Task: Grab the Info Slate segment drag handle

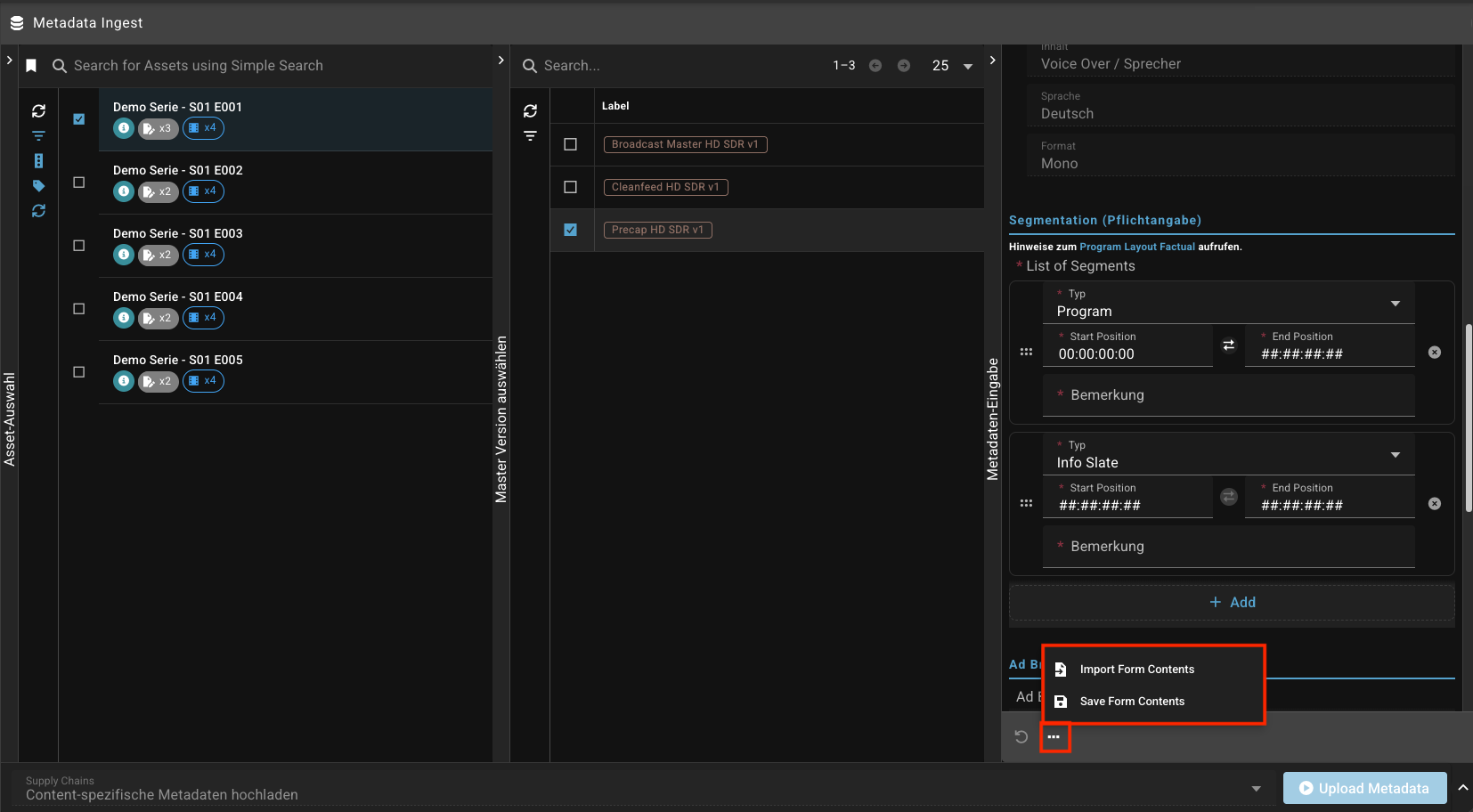Action: 1026,504
